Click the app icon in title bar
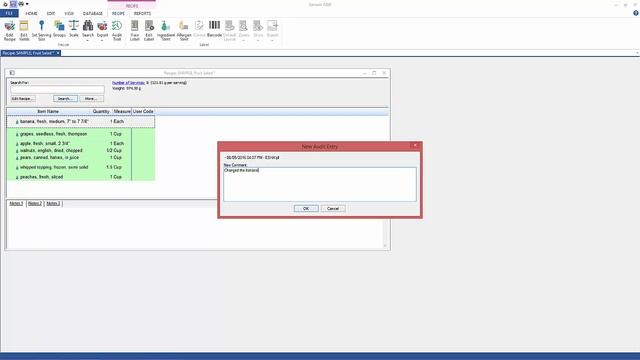Screen dimensions: 640x360 click(5, 4)
